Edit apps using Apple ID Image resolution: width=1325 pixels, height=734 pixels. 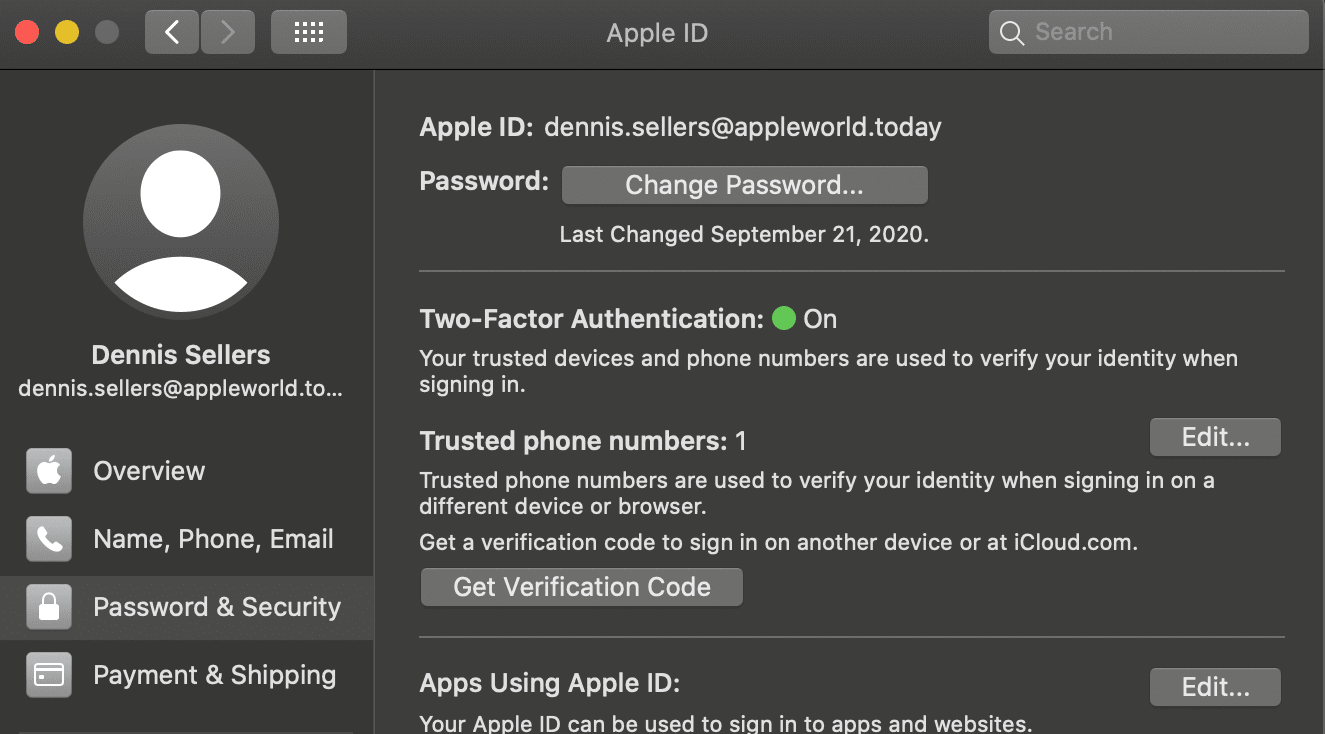coord(1215,687)
